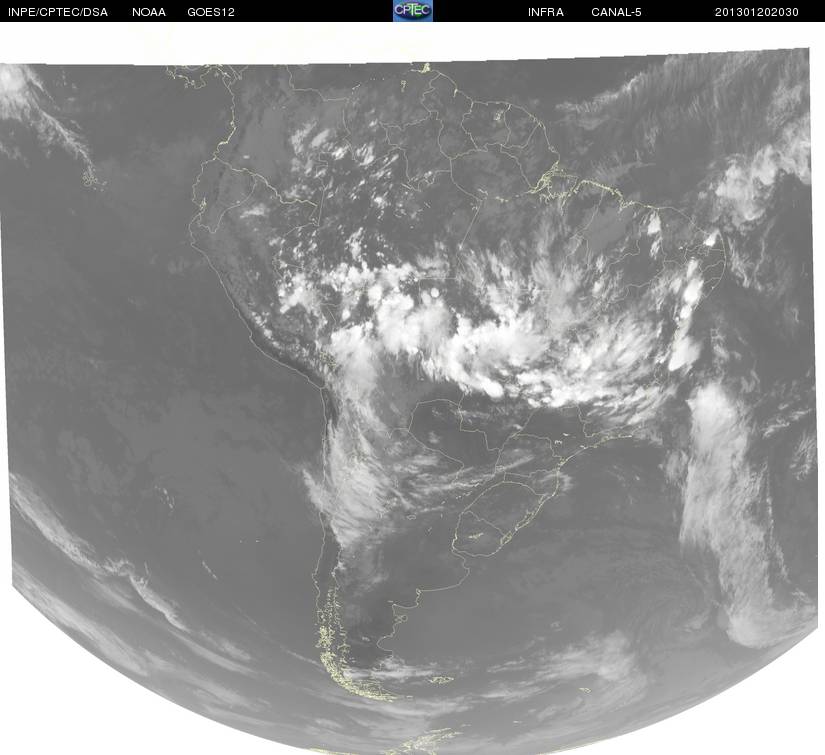Click the INFRA label in header

[x=546, y=12]
